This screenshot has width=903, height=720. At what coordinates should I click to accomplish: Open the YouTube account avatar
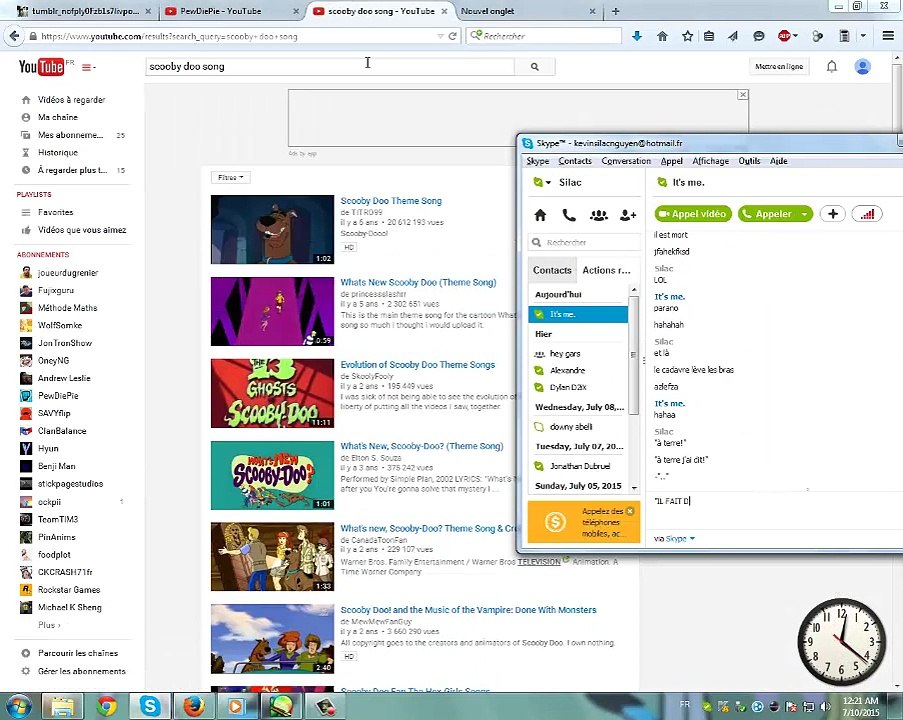point(862,67)
